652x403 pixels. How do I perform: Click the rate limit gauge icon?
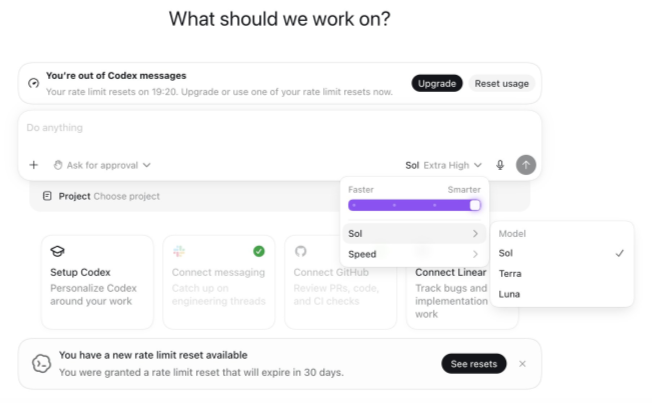[x=34, y=83]
